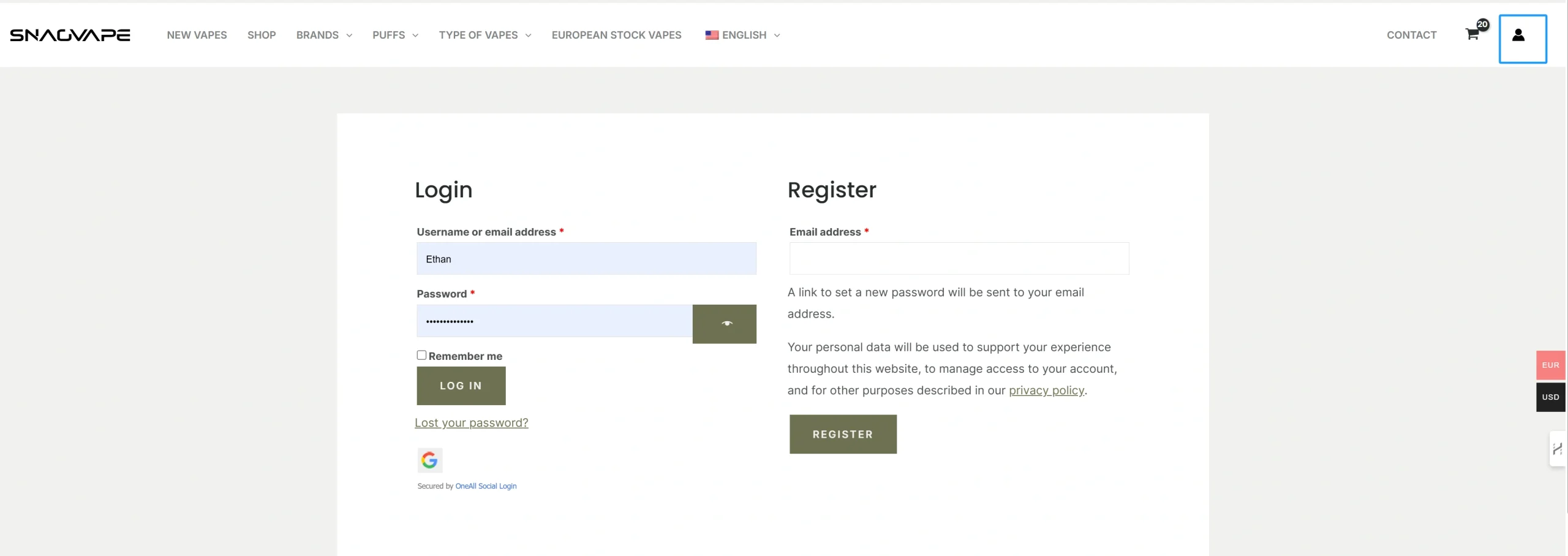Expand the Brands dropdown menu
Screen dimensions: 1568x556
324,35
